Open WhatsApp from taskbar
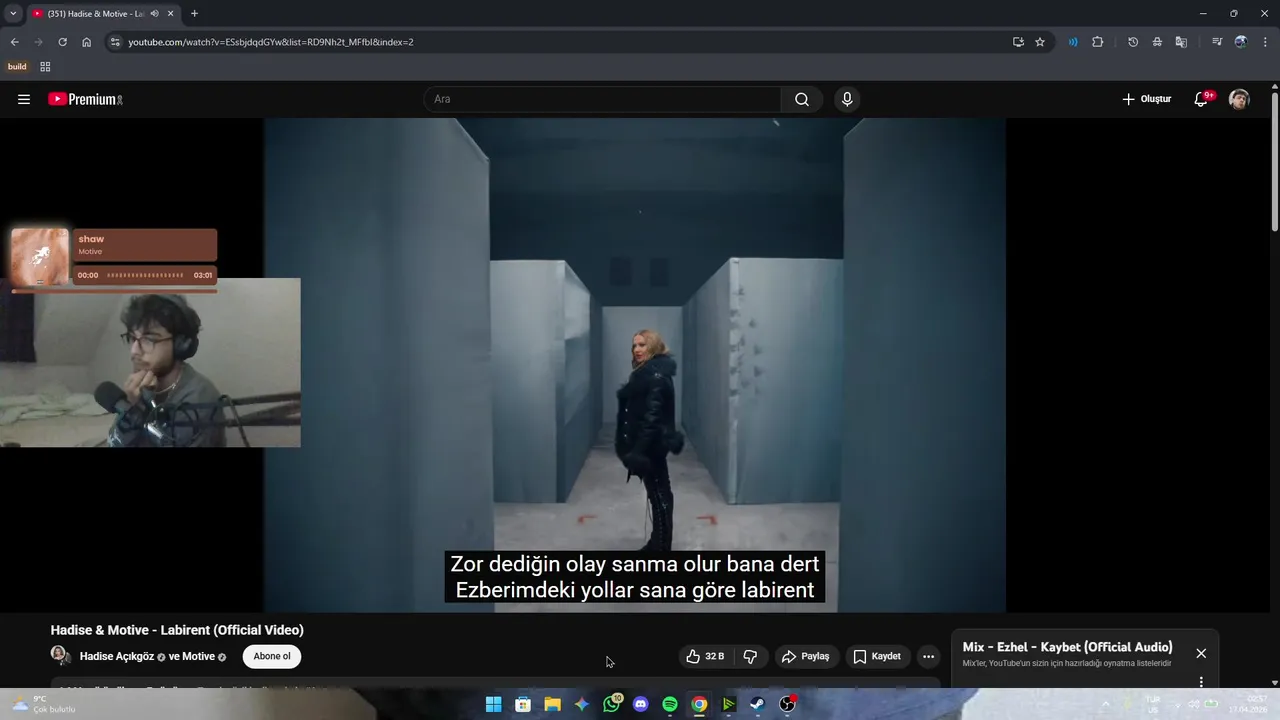 (611, 704)
